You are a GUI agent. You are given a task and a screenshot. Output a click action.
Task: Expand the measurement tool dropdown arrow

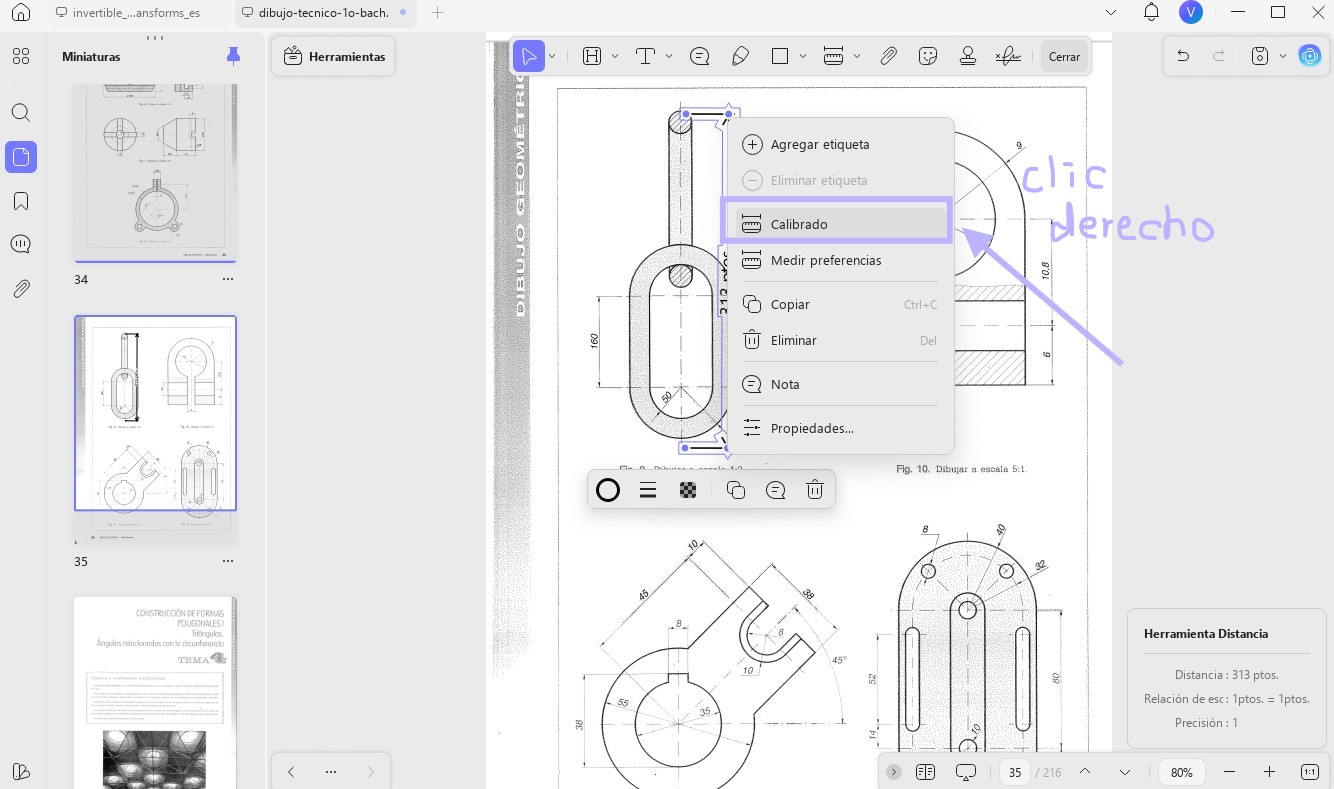click(856, 56)
